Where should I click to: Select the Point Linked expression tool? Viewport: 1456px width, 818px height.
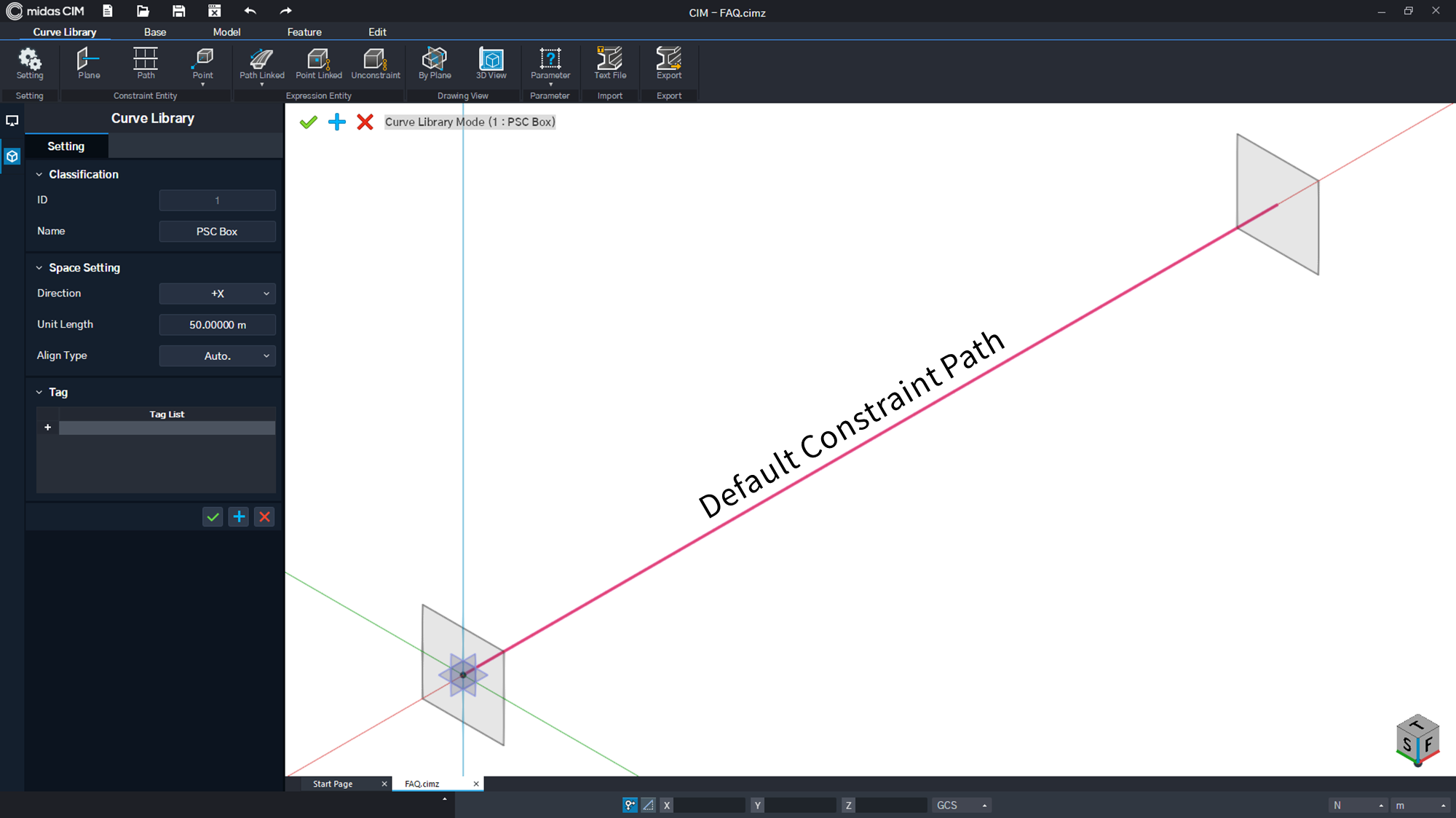319,63
